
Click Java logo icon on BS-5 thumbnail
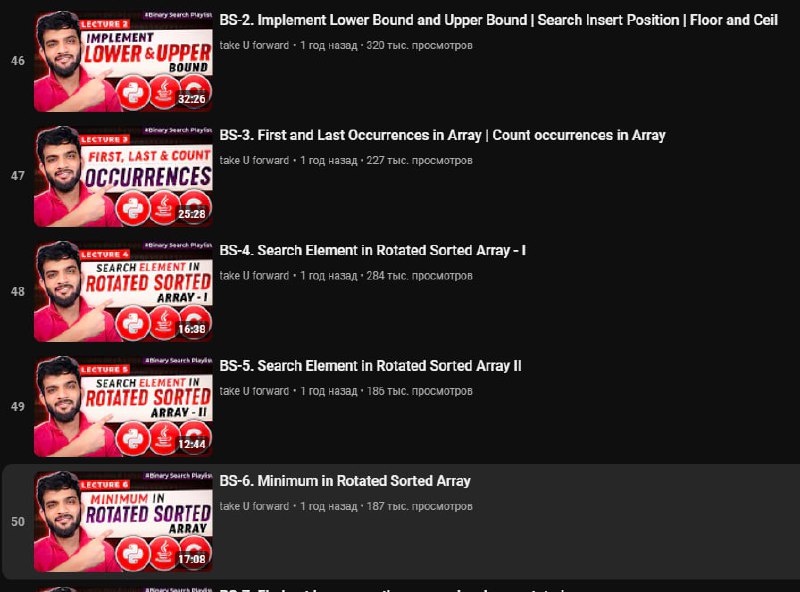click(x=164, y=438)
